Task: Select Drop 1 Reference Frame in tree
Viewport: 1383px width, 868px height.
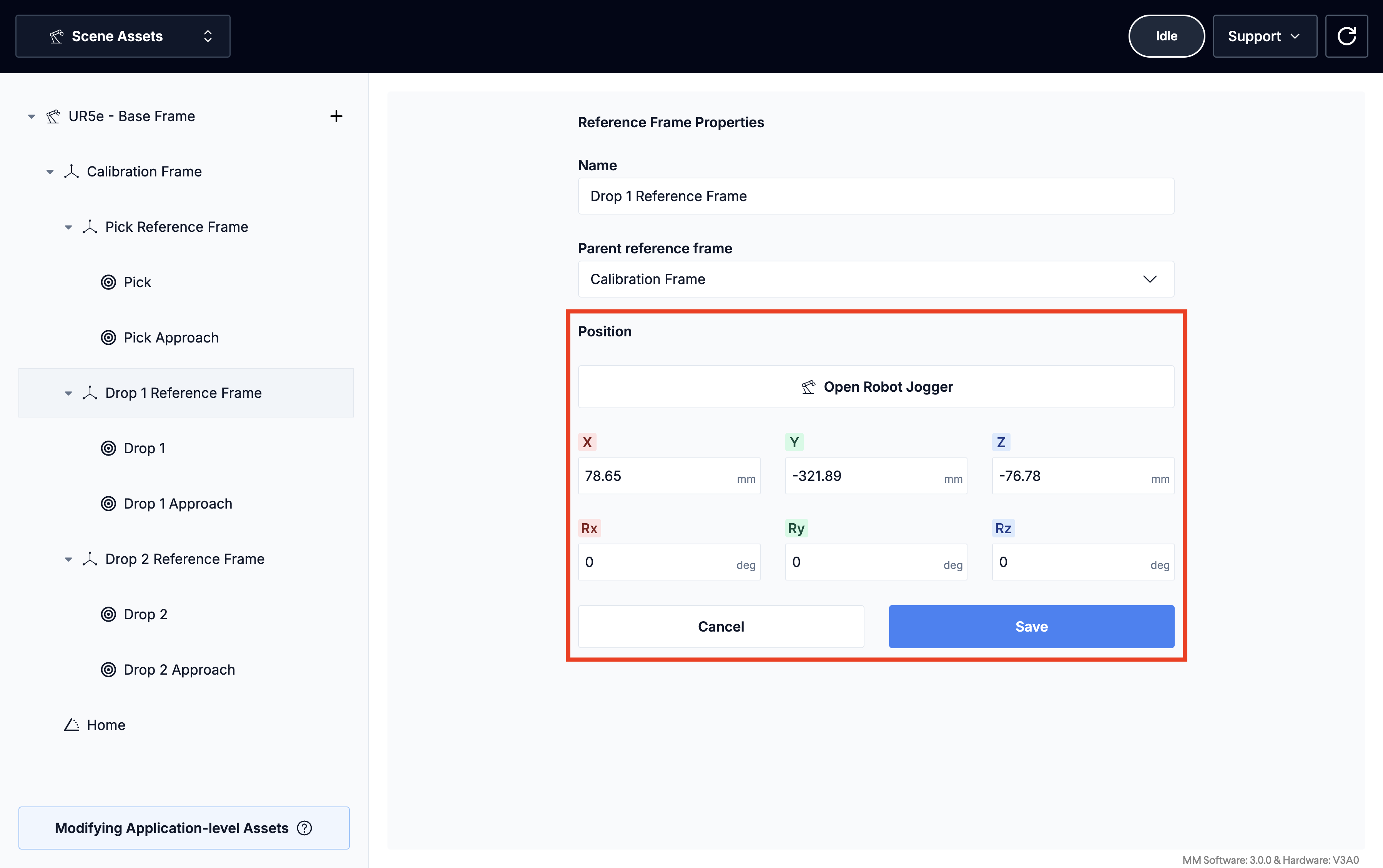Action: pyautogui.click(x=186, y=393)
